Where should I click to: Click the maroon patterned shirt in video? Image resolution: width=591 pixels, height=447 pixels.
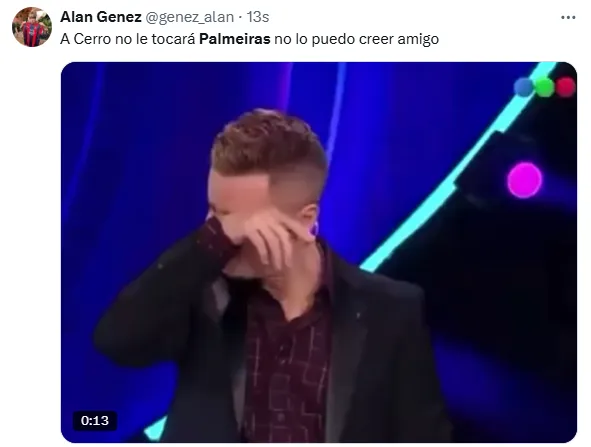click(x=286, y=362)
